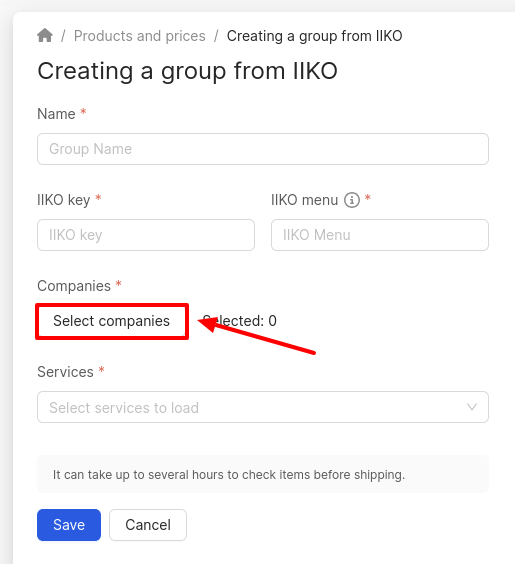Image resolution: width=515 pixels, height=564 pixels.
Task: Open Products and prices breadcrumb link
Action: pos(140,36)
